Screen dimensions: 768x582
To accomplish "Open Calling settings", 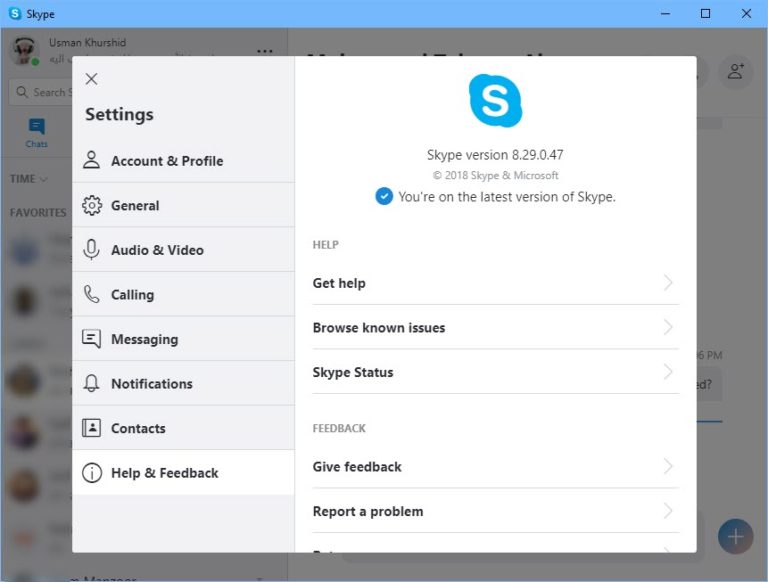I will 184,294.
